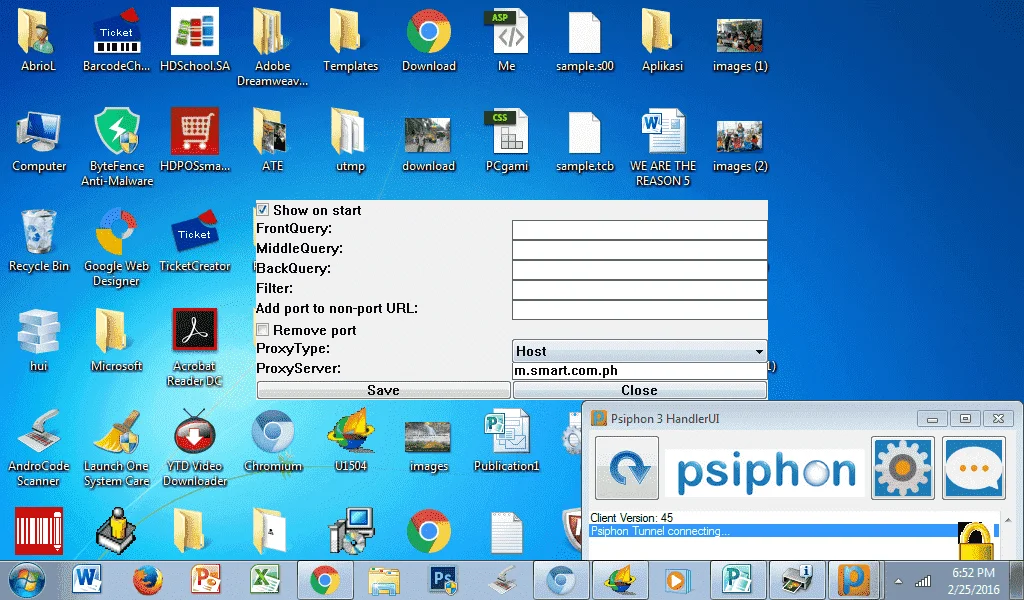Click the BackQuery input field
Viewport: 1024px width, 600px height.
pos(639,270)
